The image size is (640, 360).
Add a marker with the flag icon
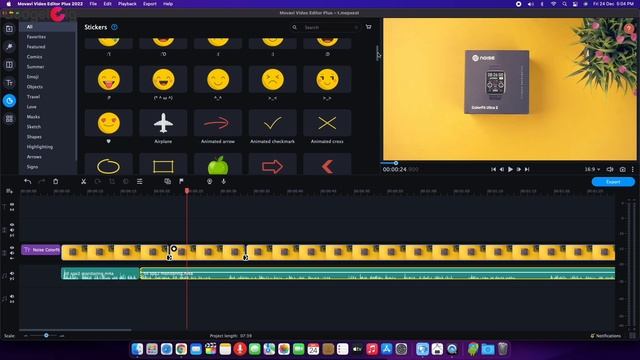pyautogui.click(x=181, y=181)
